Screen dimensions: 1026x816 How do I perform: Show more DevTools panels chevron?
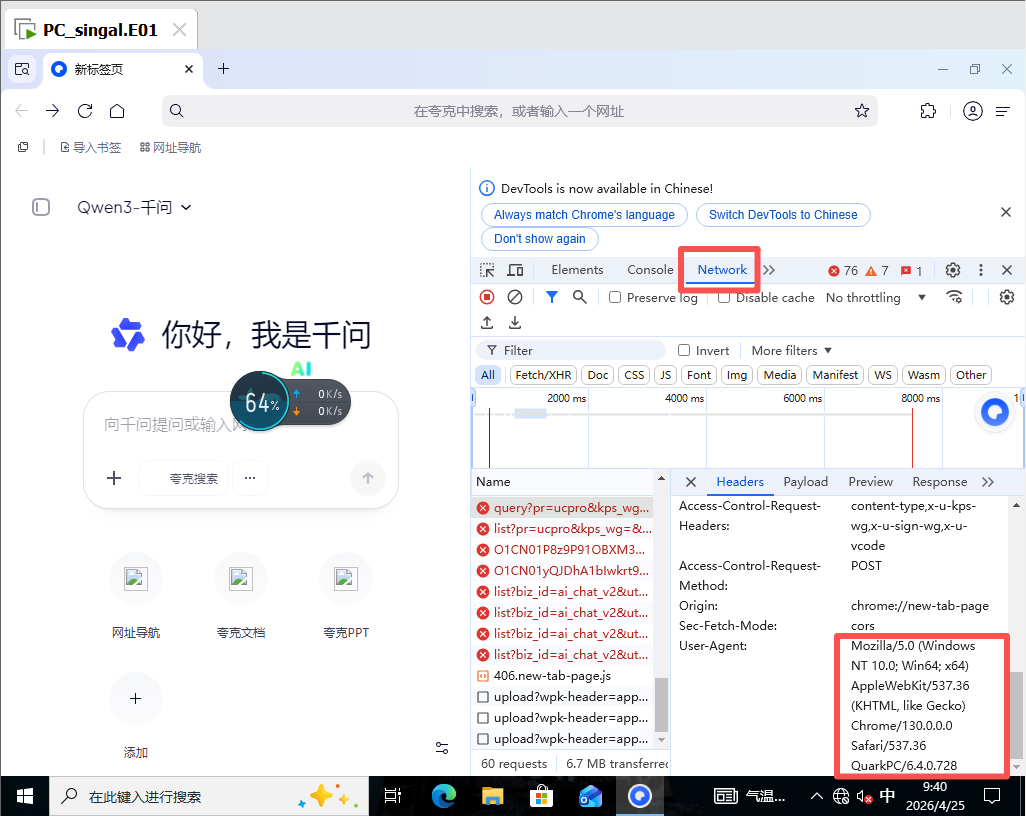(x=769, y=270)
